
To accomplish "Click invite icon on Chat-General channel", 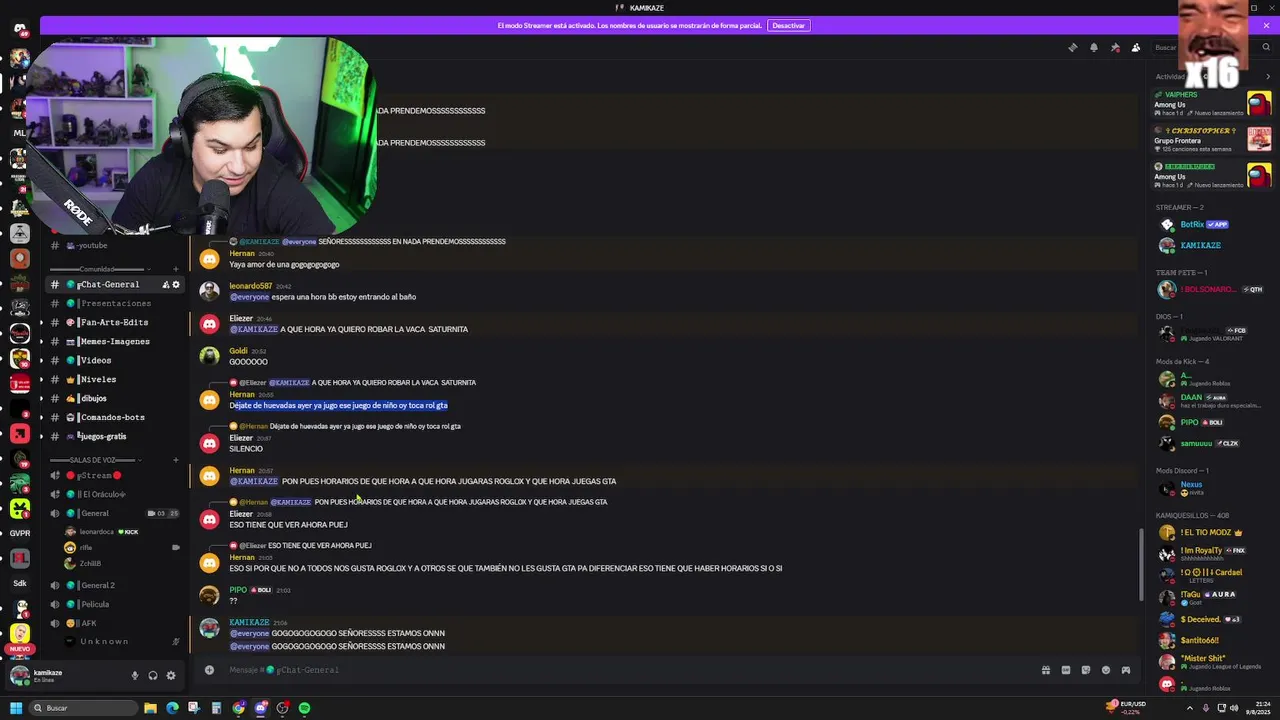I will tap(166, 285).
